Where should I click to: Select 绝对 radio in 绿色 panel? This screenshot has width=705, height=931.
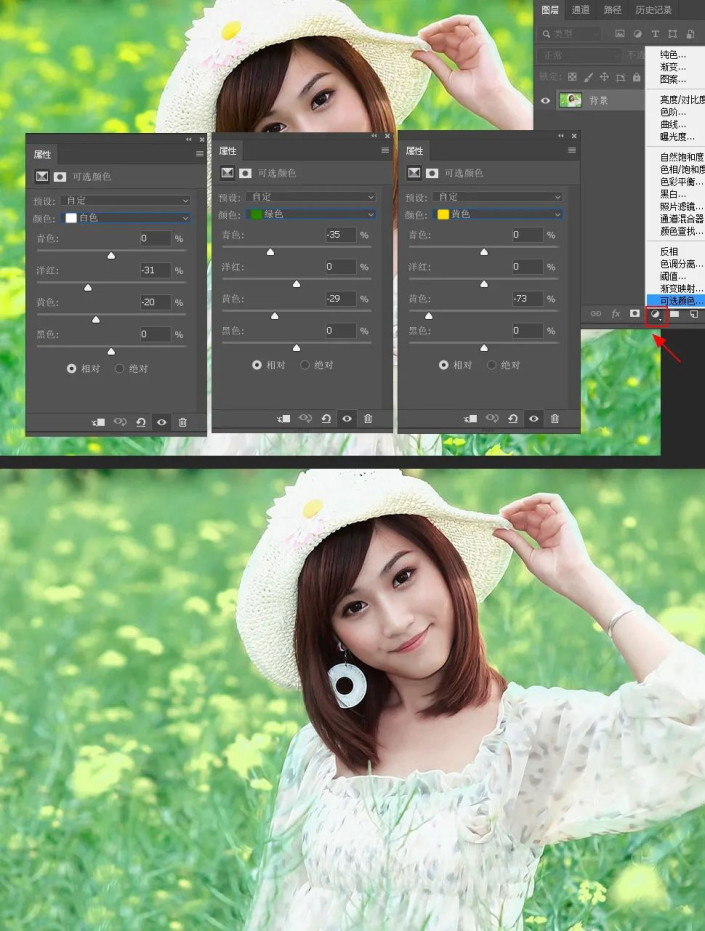pyautogui.click(x=305, y=365)
